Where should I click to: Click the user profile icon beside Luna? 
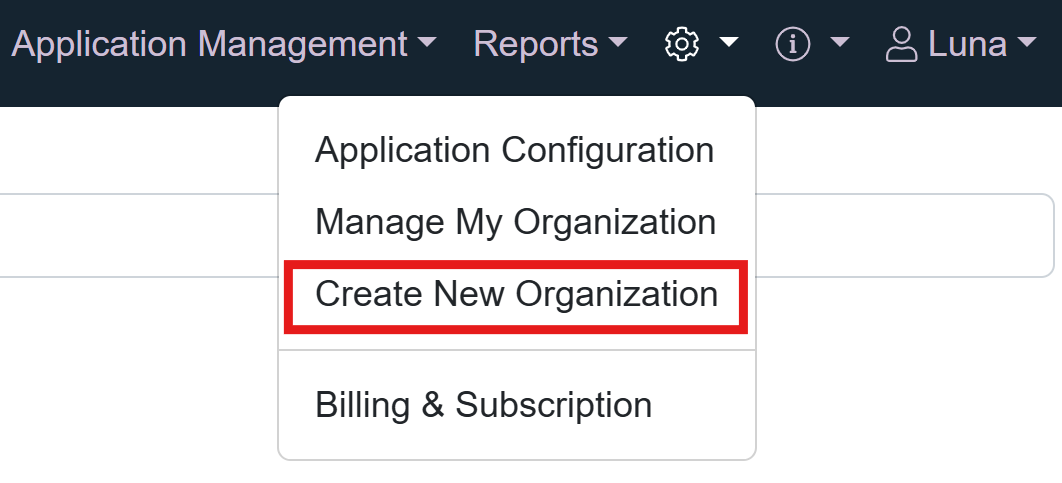coord(902,44)
